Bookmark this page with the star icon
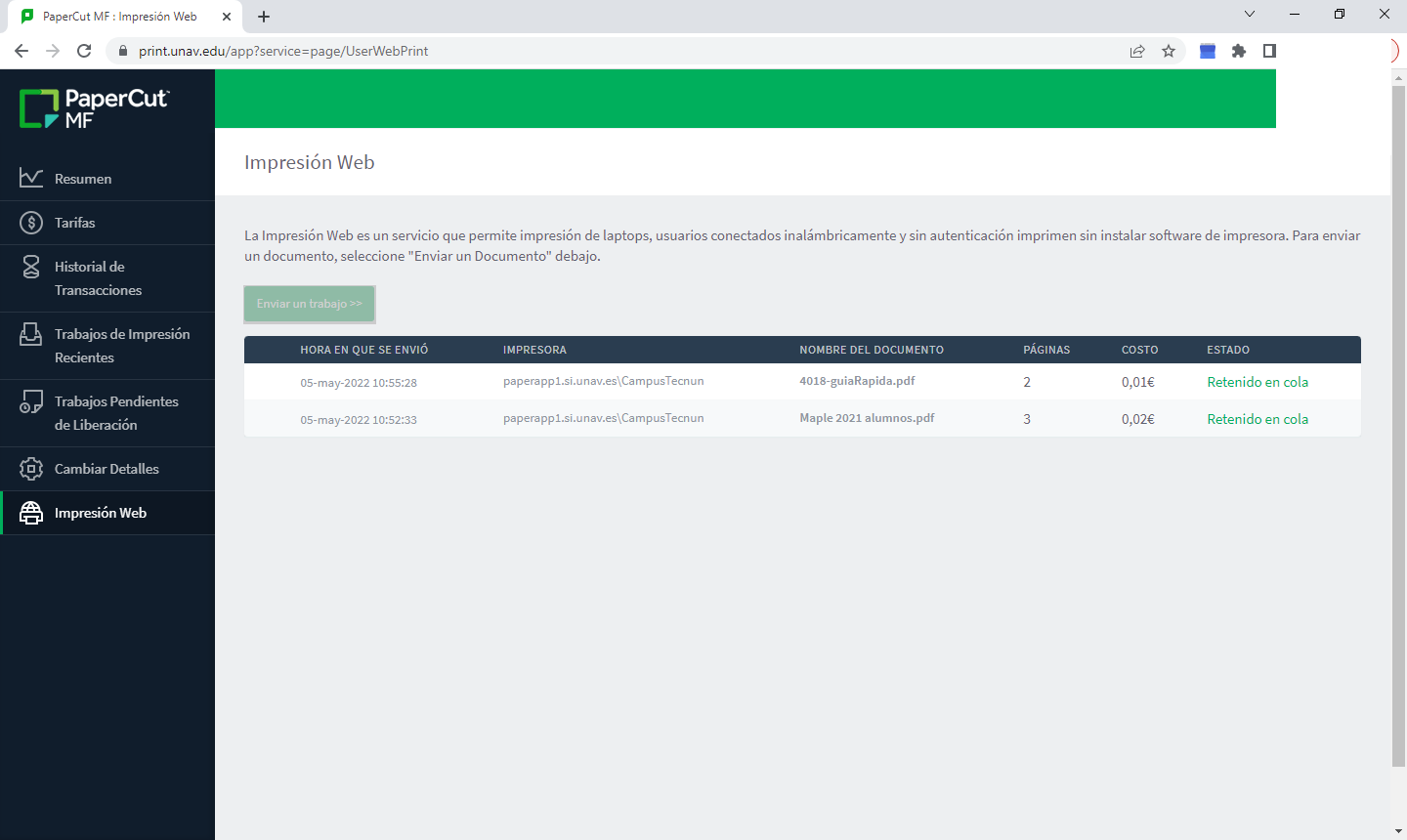The width and height of the screenshot is (1407, 840). (1169, 51)
